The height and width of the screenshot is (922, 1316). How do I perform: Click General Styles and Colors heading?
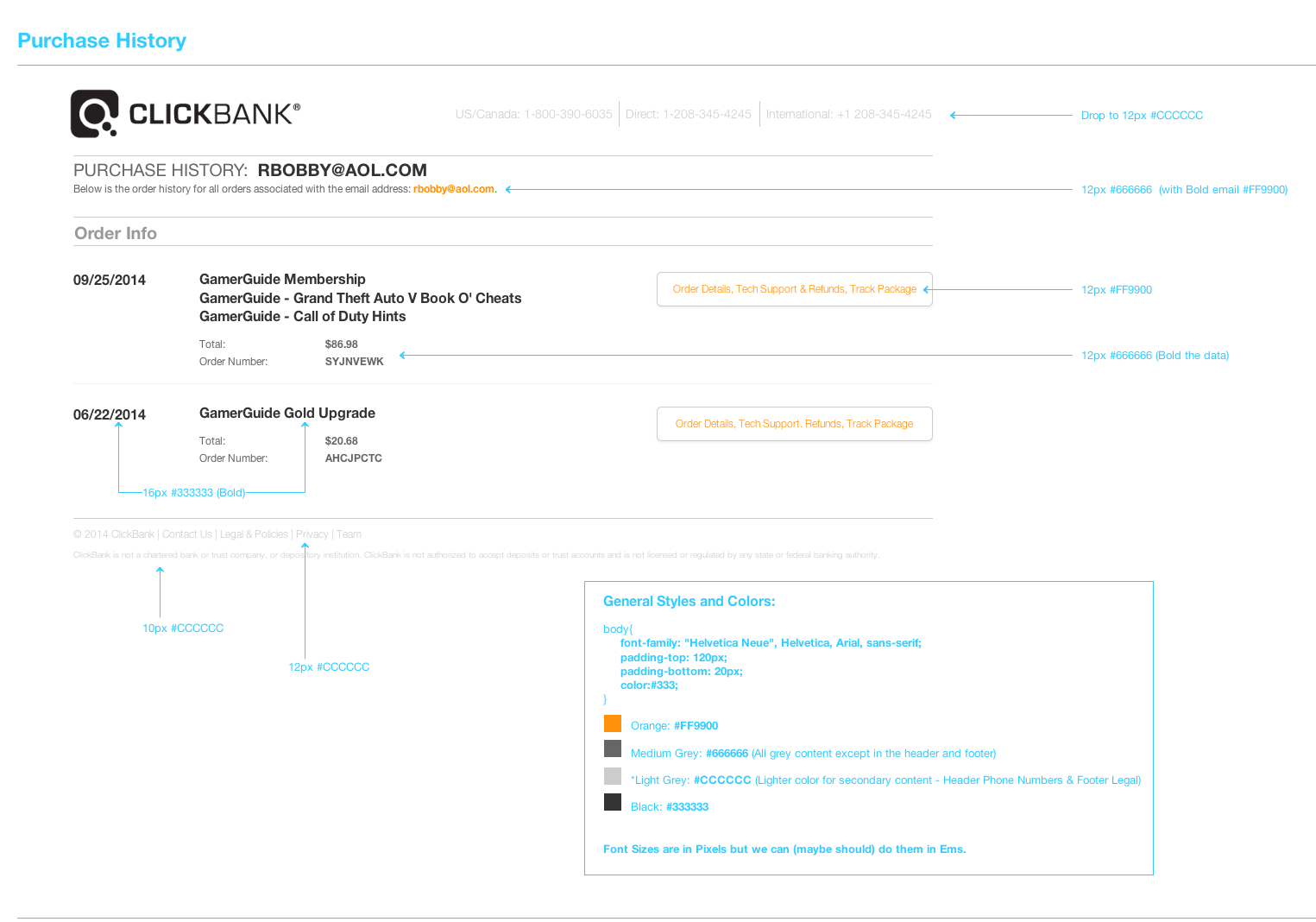tap(689, 601)
